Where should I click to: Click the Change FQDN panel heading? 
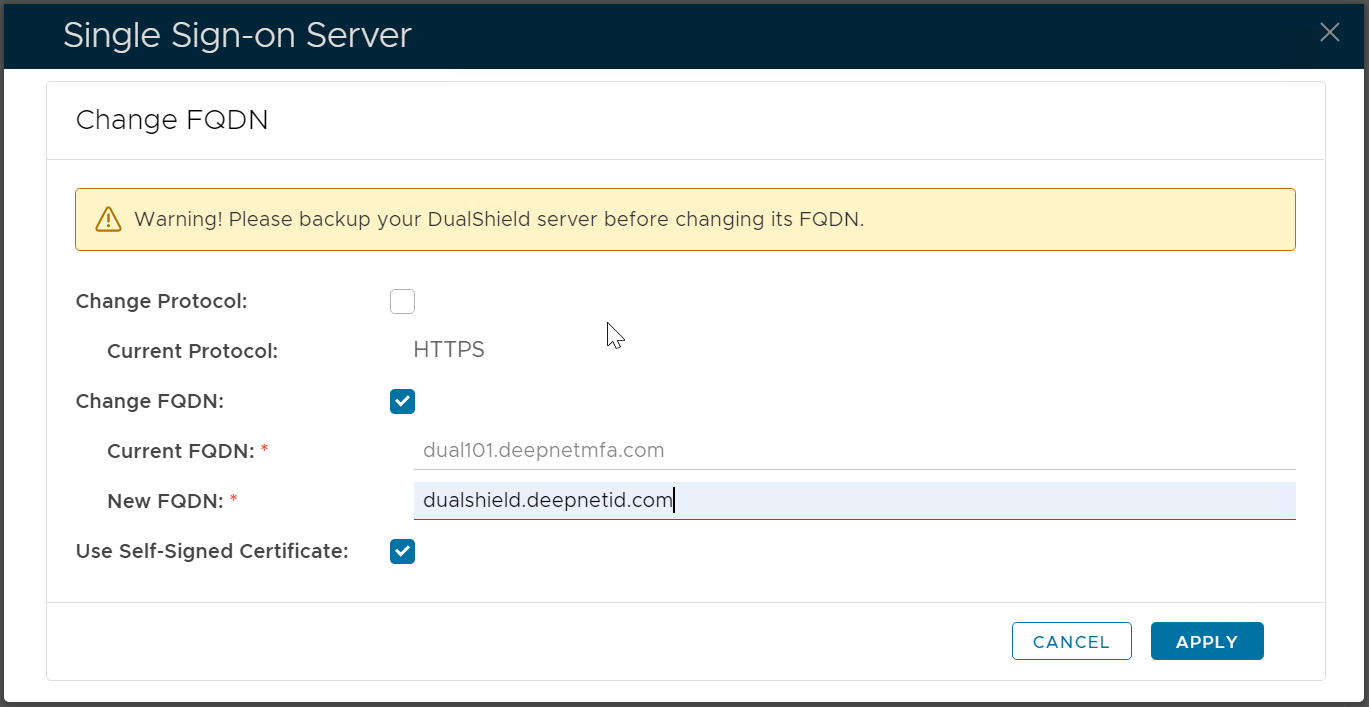click(172, 120)
